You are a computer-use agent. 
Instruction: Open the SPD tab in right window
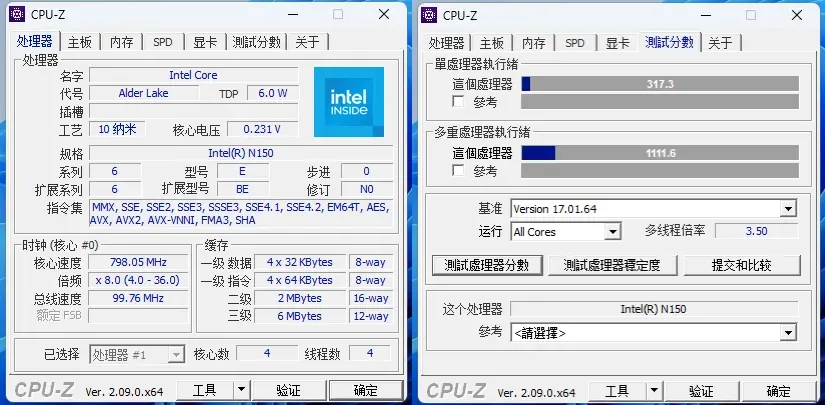(575, 43)
